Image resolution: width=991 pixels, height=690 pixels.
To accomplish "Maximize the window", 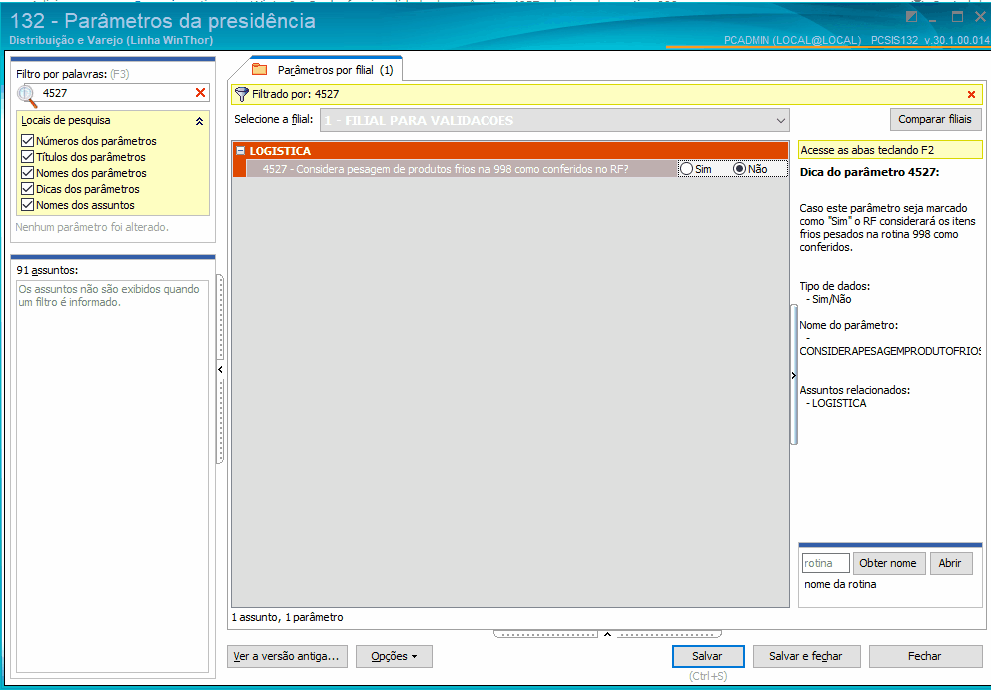I will point(958,17).
